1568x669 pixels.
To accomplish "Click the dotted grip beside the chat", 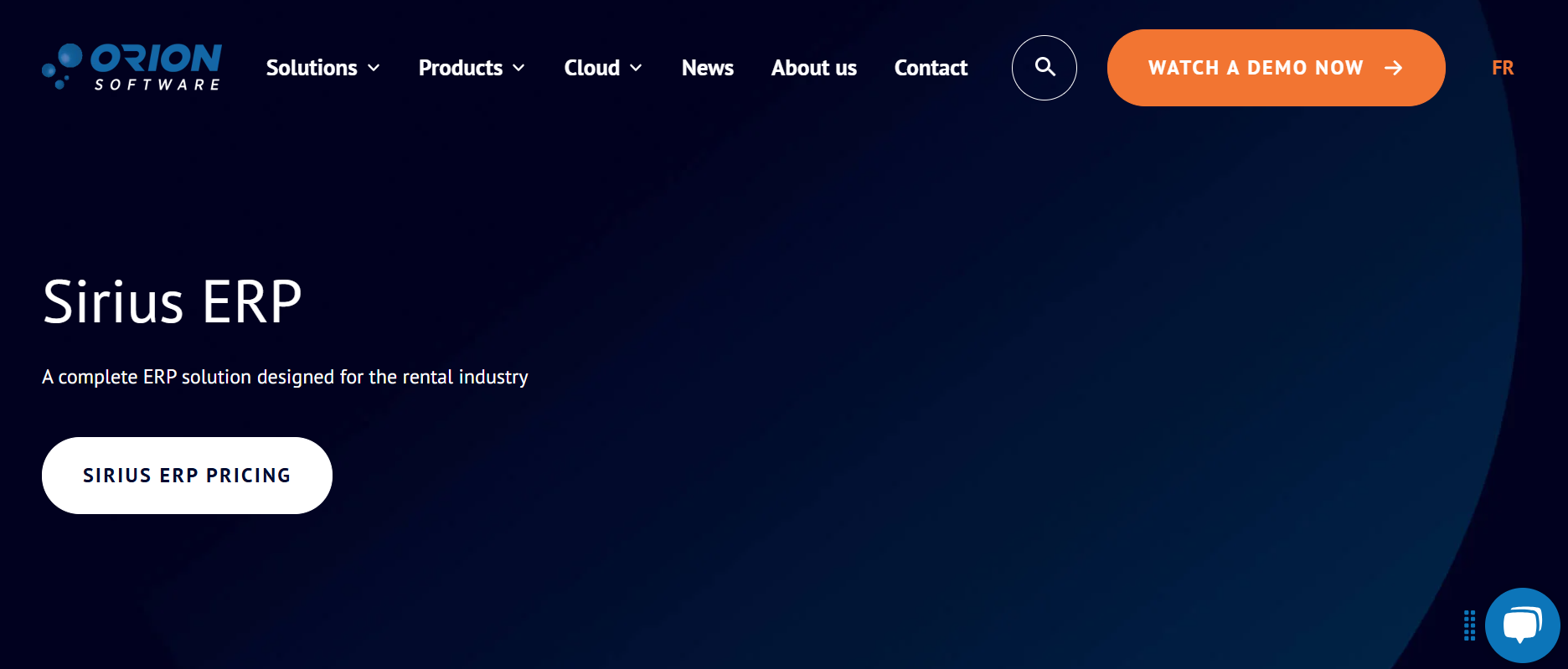I will click(1469, 625).
